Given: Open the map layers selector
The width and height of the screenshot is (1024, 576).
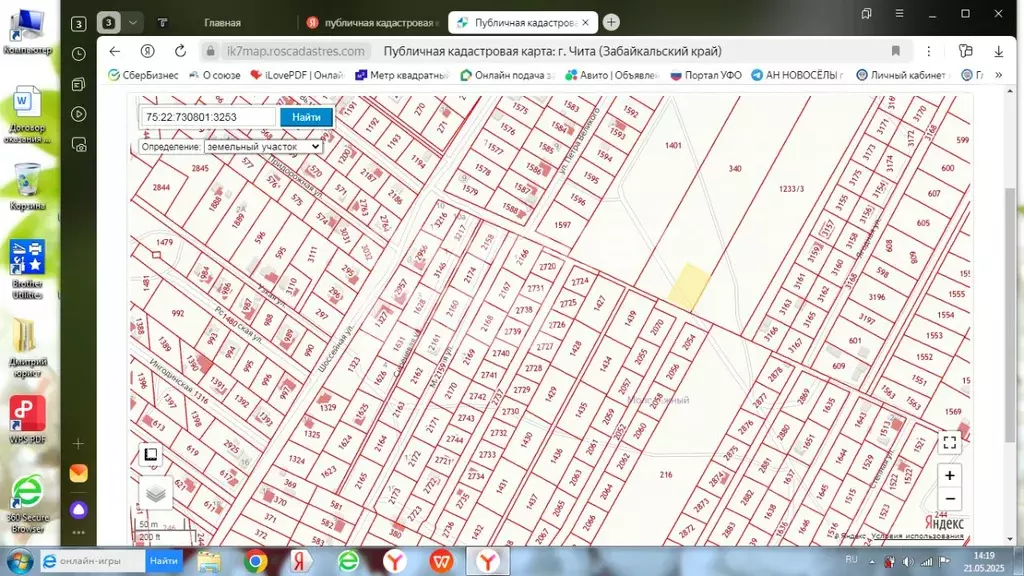Looking at the screenshot, I should coord(155,494).
